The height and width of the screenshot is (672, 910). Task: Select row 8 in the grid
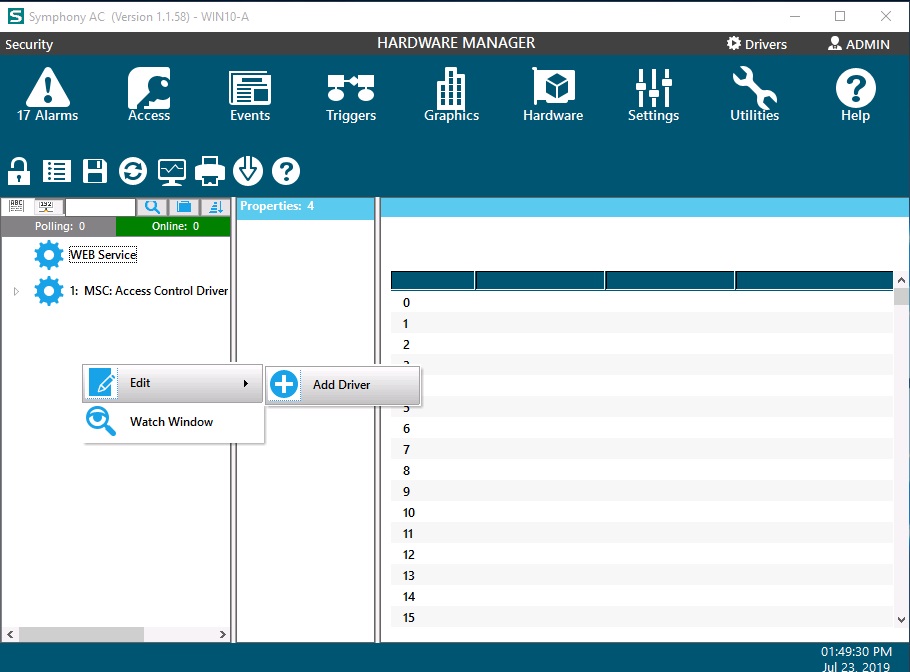(642, 470)
